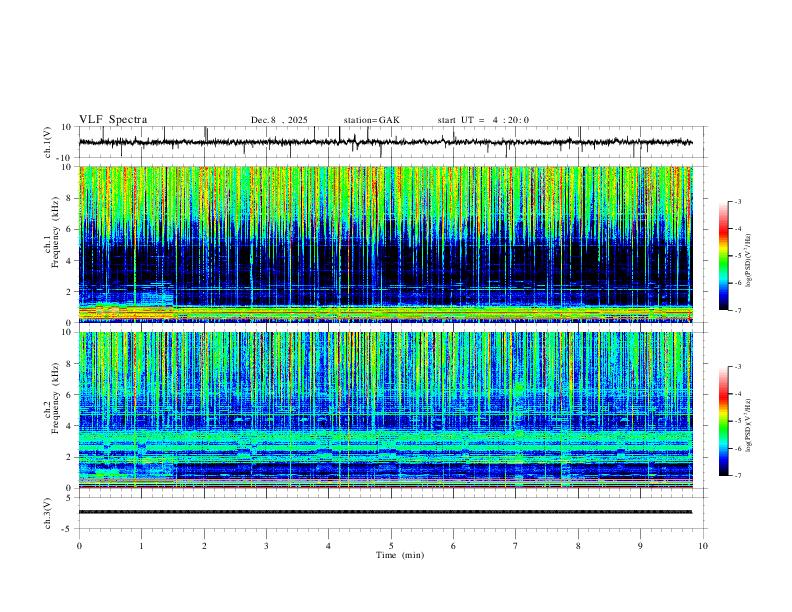Click the ch.1 spectrogram color scale bar
This screenshot has width=792, height=612.
tap(724, 256)
